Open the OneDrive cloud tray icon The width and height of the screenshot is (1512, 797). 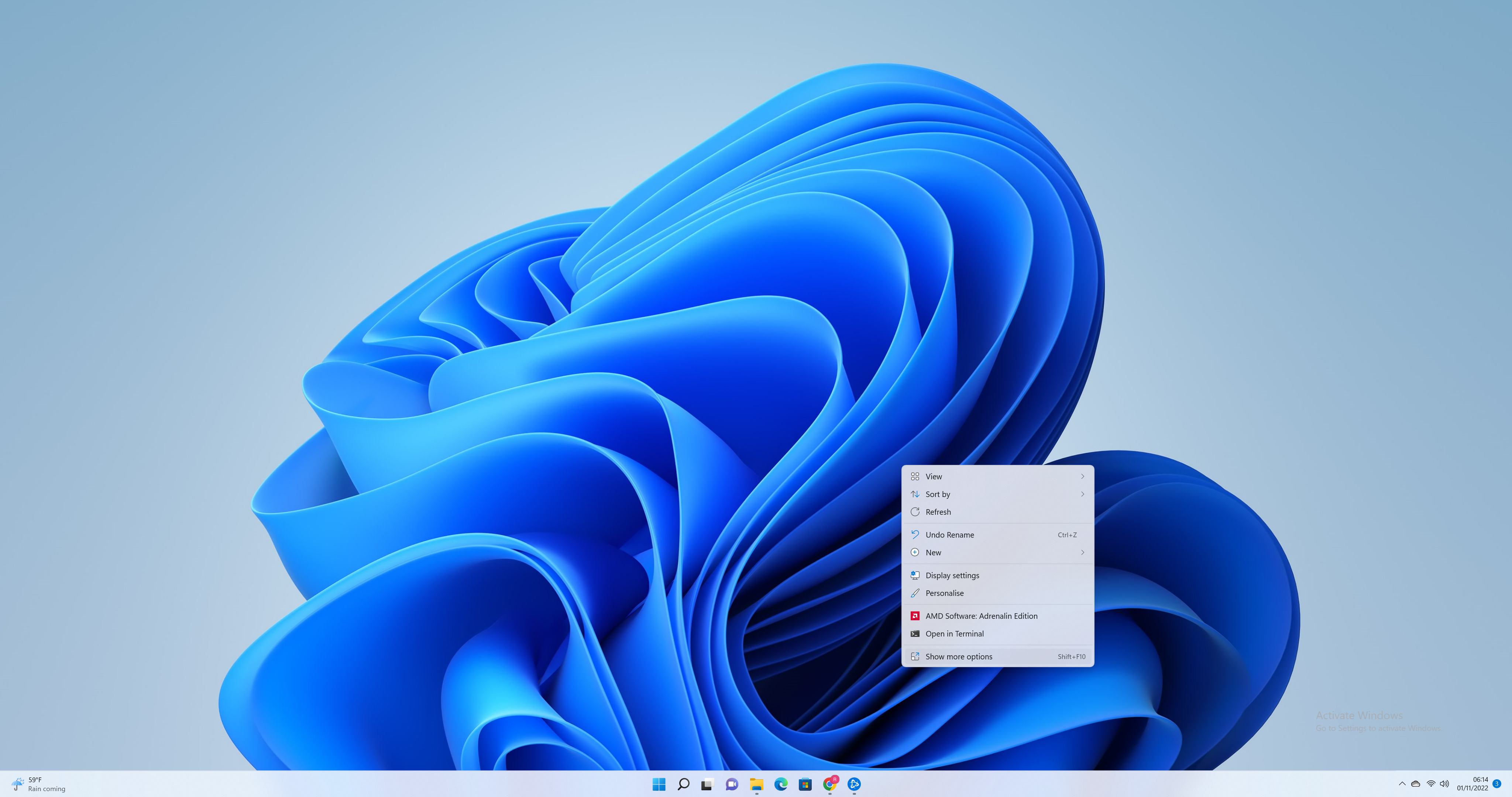click(1416, 784)
